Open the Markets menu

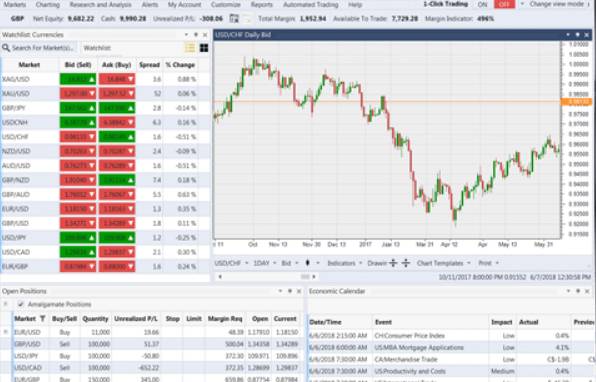(x=14, y=5)
